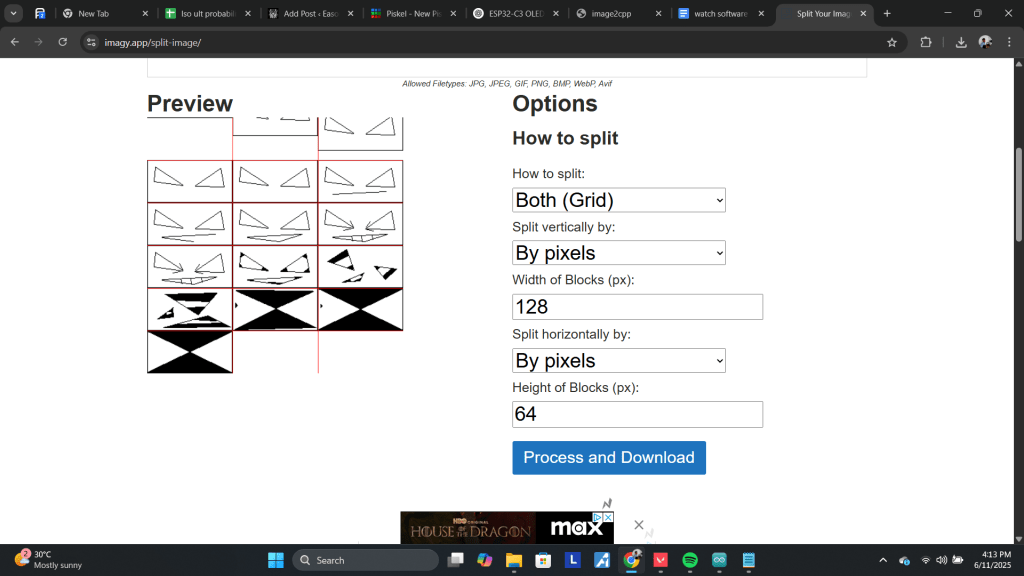Click the page's vertical scrollbar thumb
Image resolution: width=1024 pixels, height=576 pixels.
coord(1018,193)
